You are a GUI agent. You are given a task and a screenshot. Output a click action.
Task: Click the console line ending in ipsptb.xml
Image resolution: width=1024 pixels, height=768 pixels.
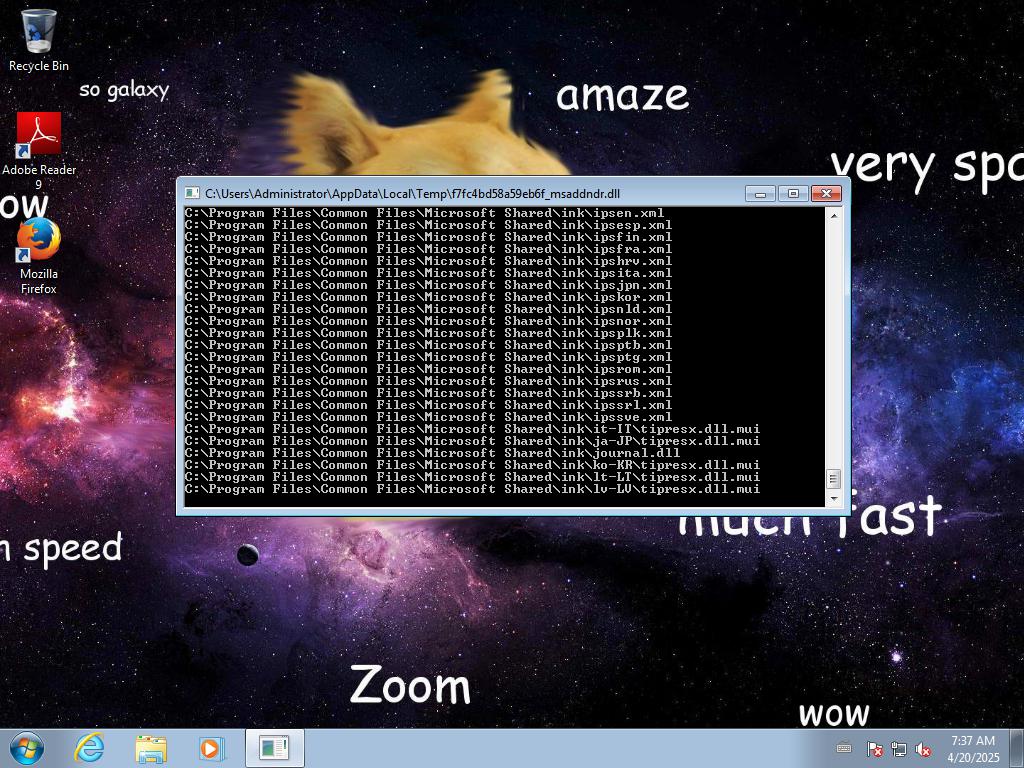click(x=428, y=345)
